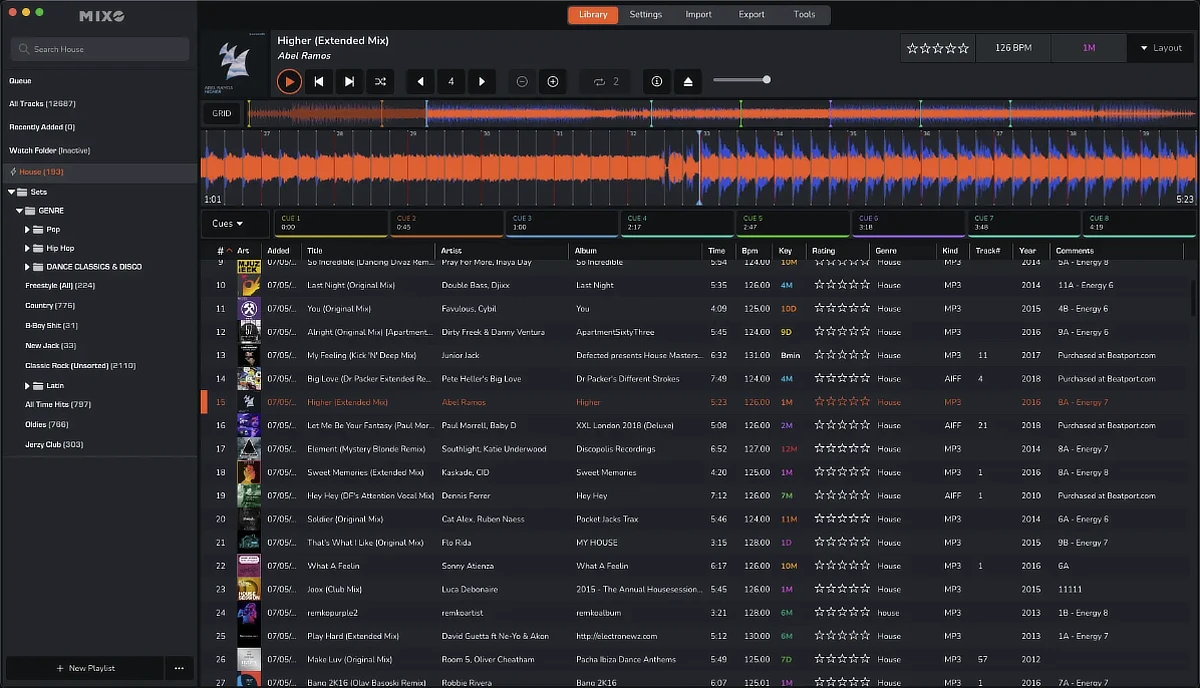
Task: Expand the Hip Hop folder
Action: pos(27,248)
